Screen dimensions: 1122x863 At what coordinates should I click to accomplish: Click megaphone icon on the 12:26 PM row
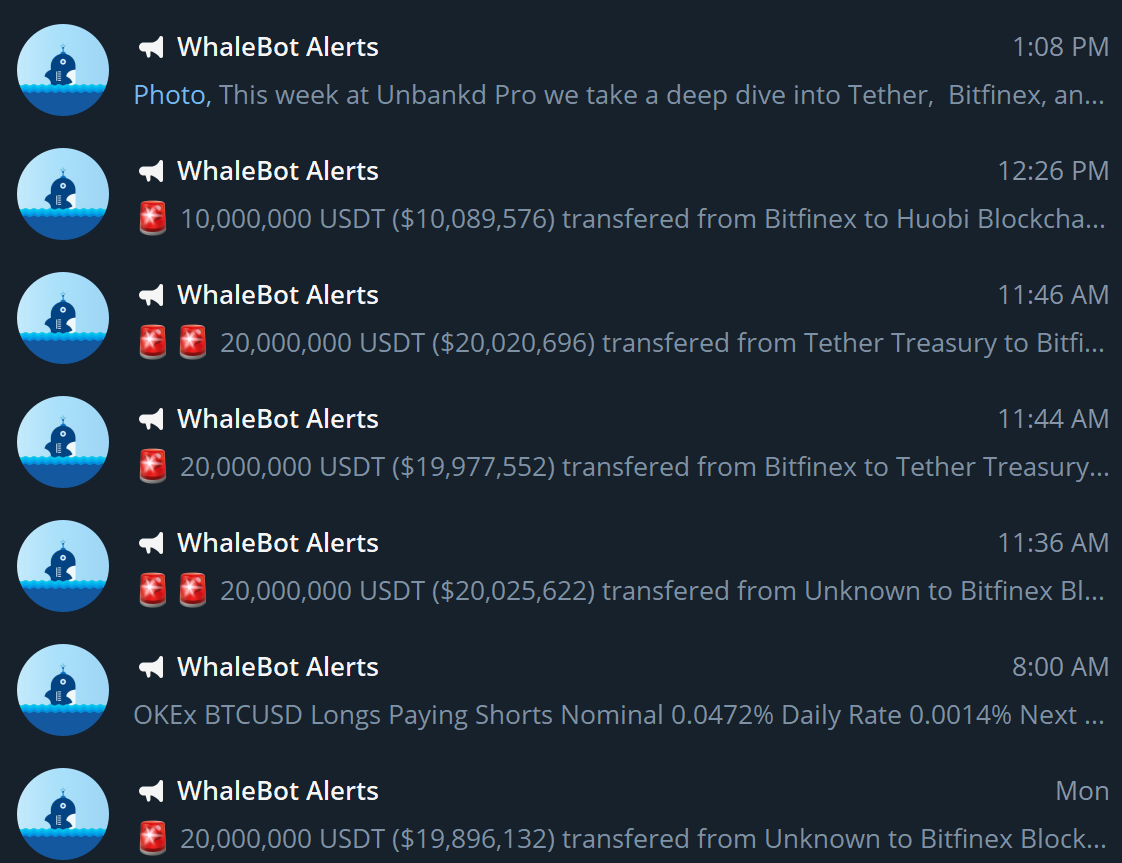click(151, 171)
